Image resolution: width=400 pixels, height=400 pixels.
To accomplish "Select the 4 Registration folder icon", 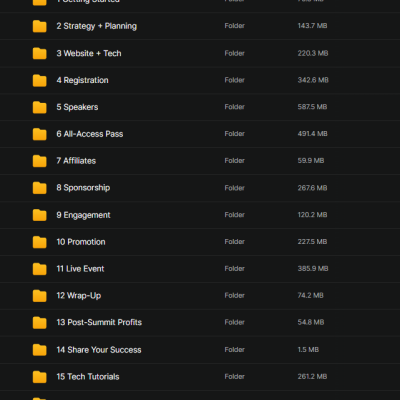I will coord(39,80).
